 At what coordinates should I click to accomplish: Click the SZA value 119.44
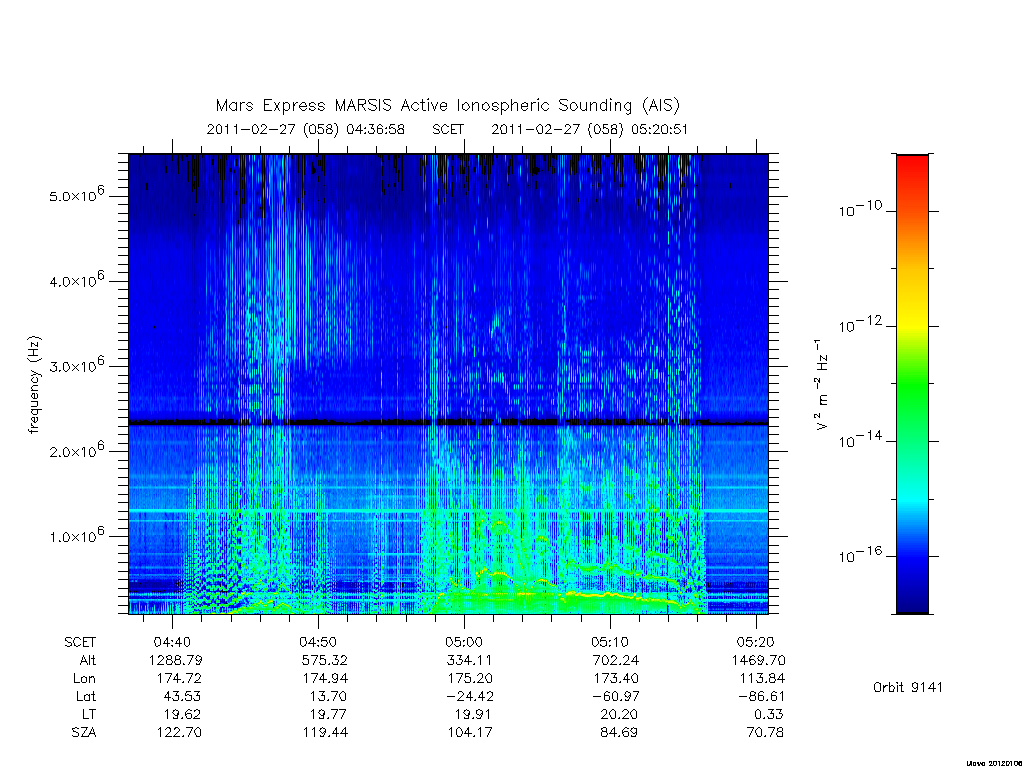click(x=325, y=732)
